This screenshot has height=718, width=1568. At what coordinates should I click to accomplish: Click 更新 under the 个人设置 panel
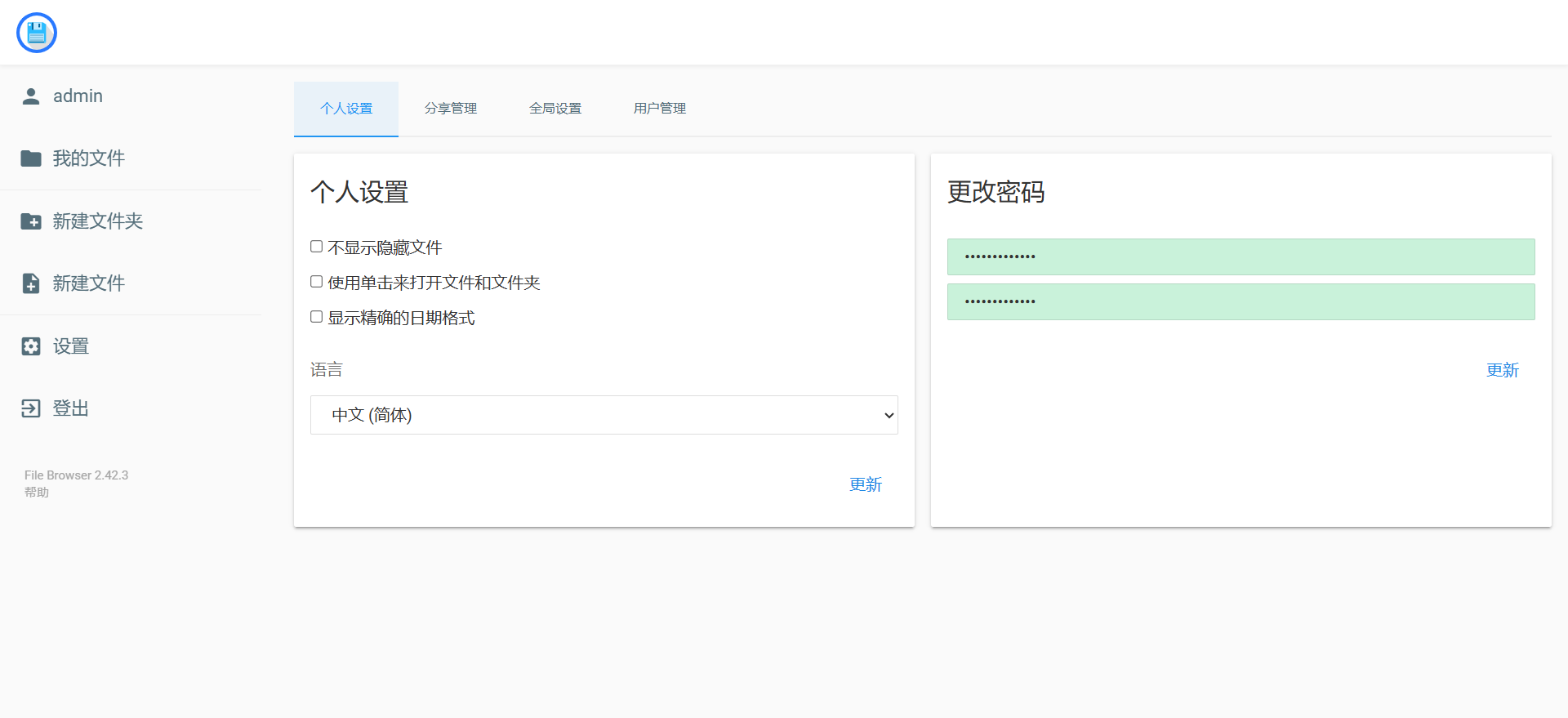[x=865, y=484]
